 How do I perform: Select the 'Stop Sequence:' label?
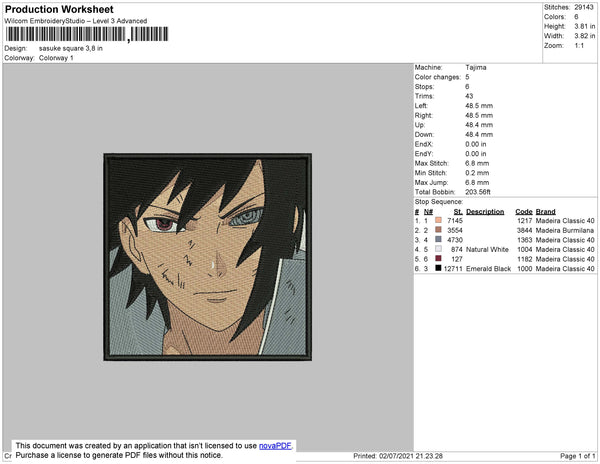[439, 202]
